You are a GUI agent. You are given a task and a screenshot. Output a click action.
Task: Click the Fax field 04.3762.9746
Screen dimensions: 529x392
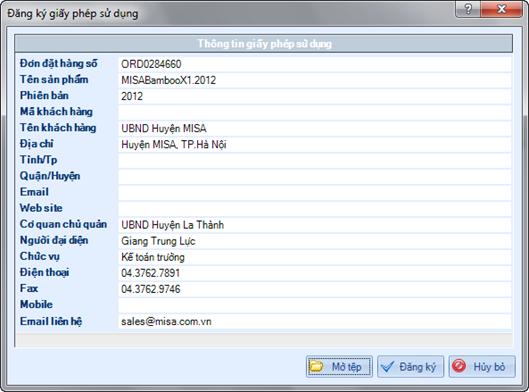click(x=315, y=289)
